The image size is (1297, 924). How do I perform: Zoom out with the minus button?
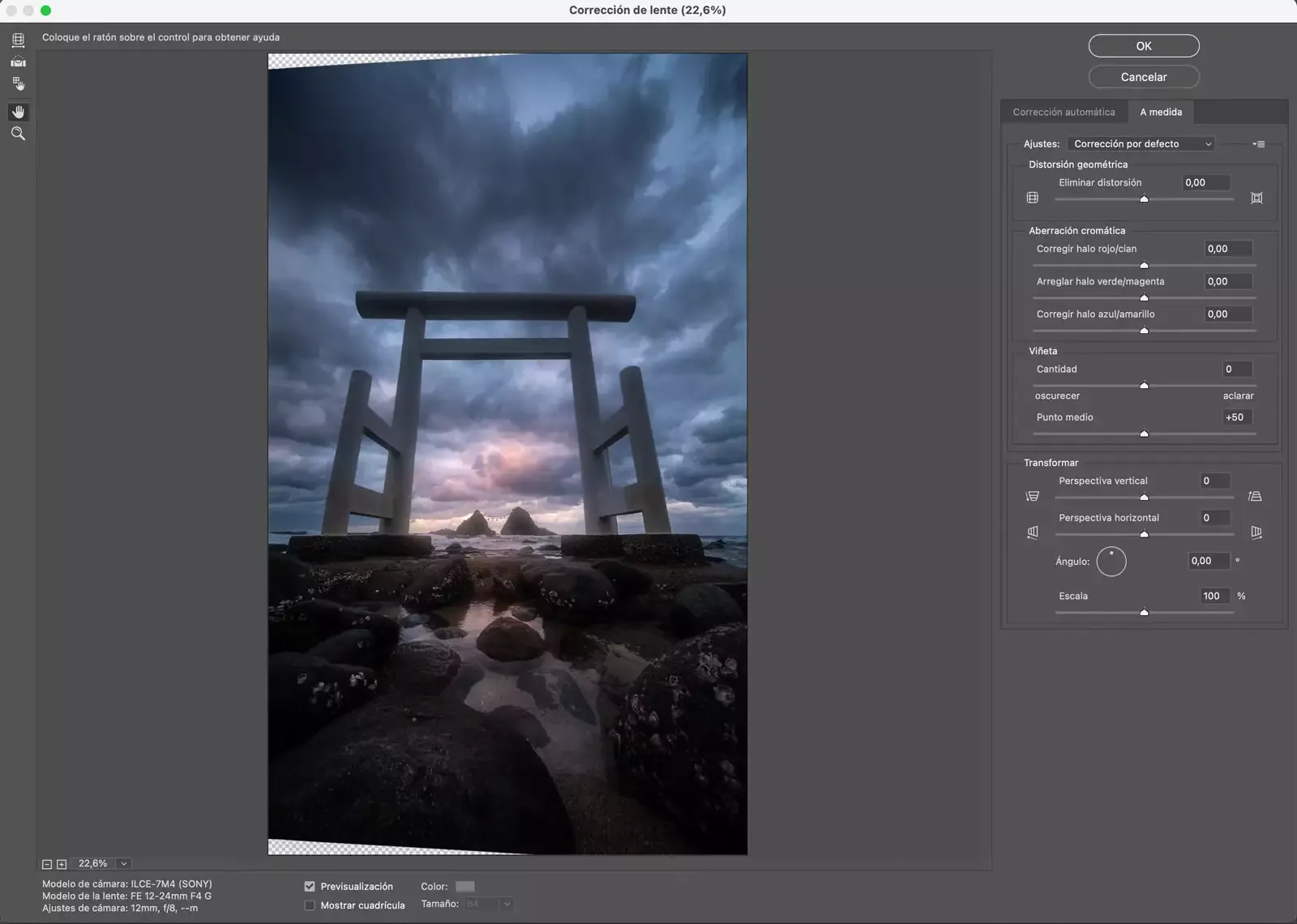tap(47, 864)
